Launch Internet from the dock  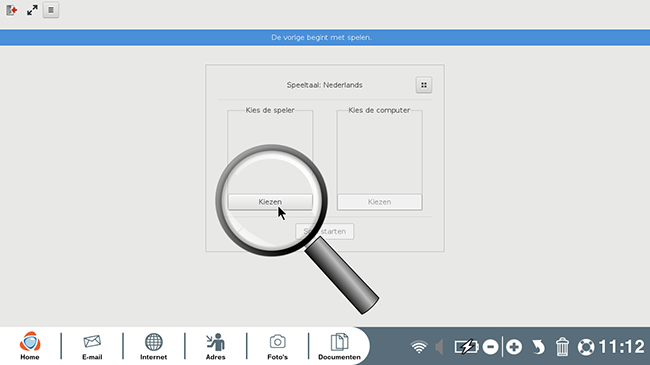click(153, 346)
